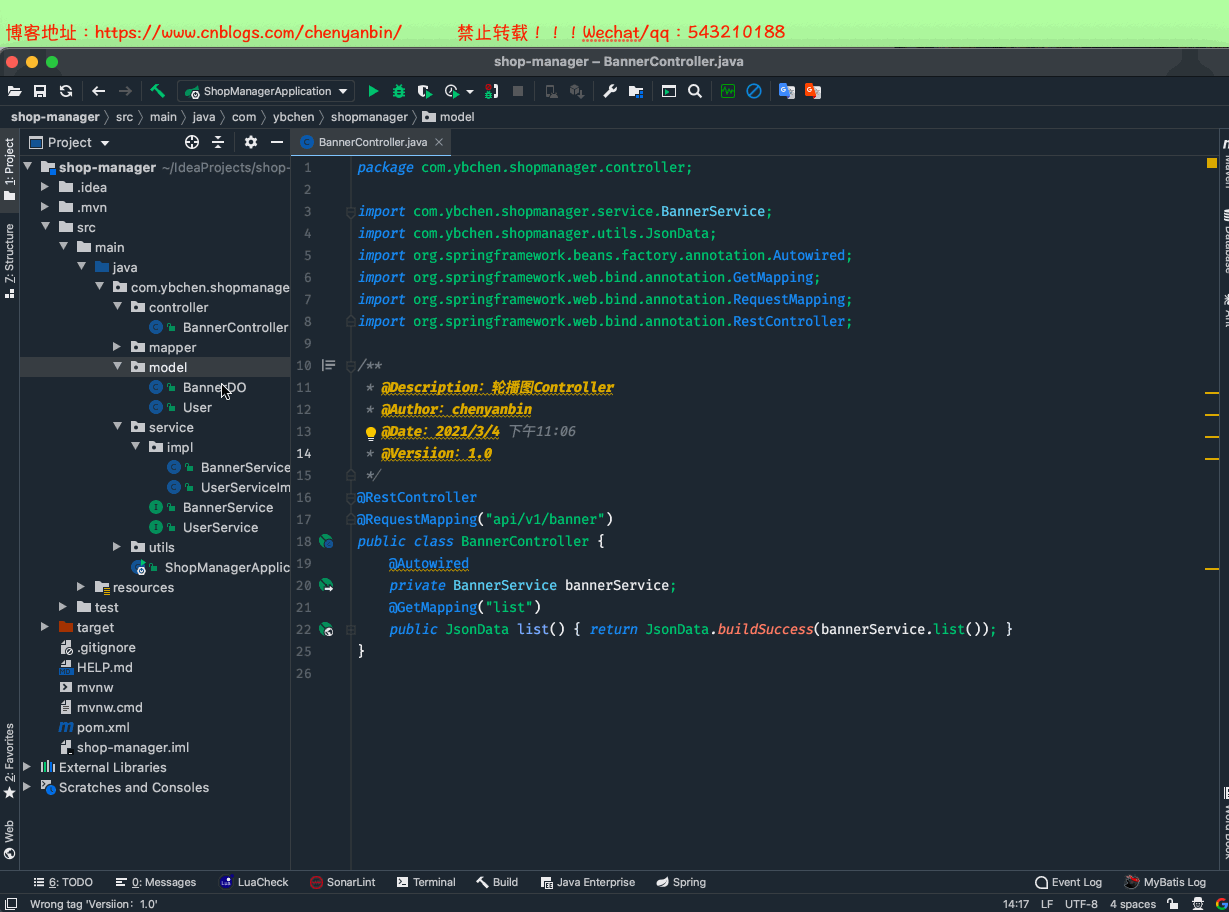Open the 2: Favorites side tool tab
The width and height of the screenshot is (1229, 912).
pyautogui.click(x=10, y=760)
